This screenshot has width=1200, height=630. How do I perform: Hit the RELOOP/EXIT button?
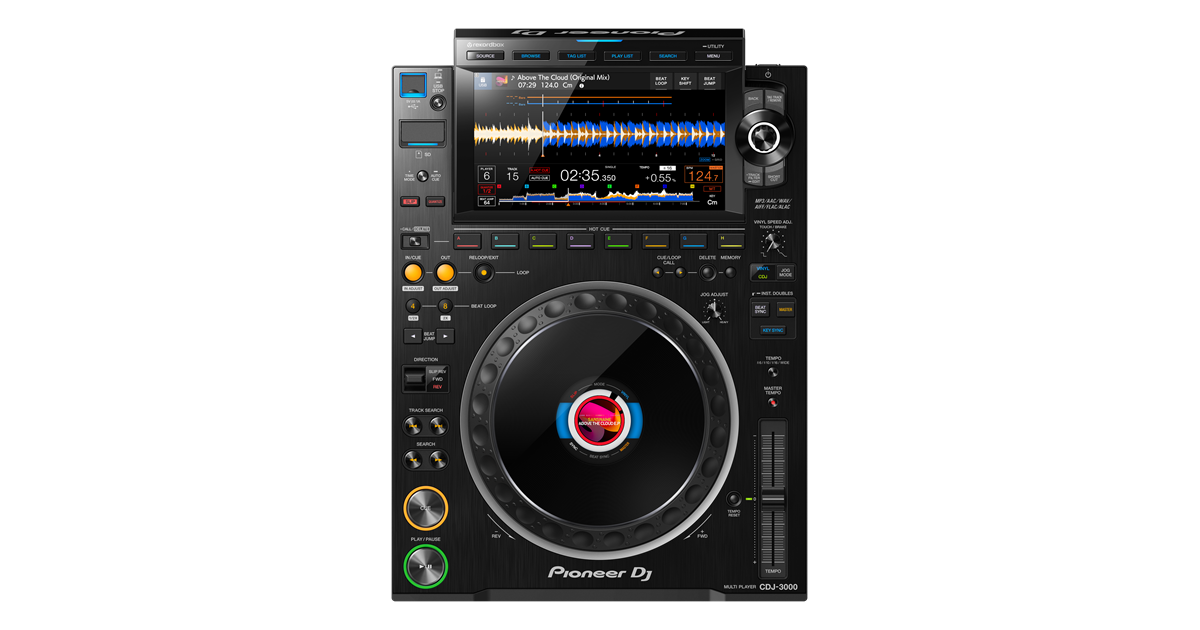click(x=483, y=273)
